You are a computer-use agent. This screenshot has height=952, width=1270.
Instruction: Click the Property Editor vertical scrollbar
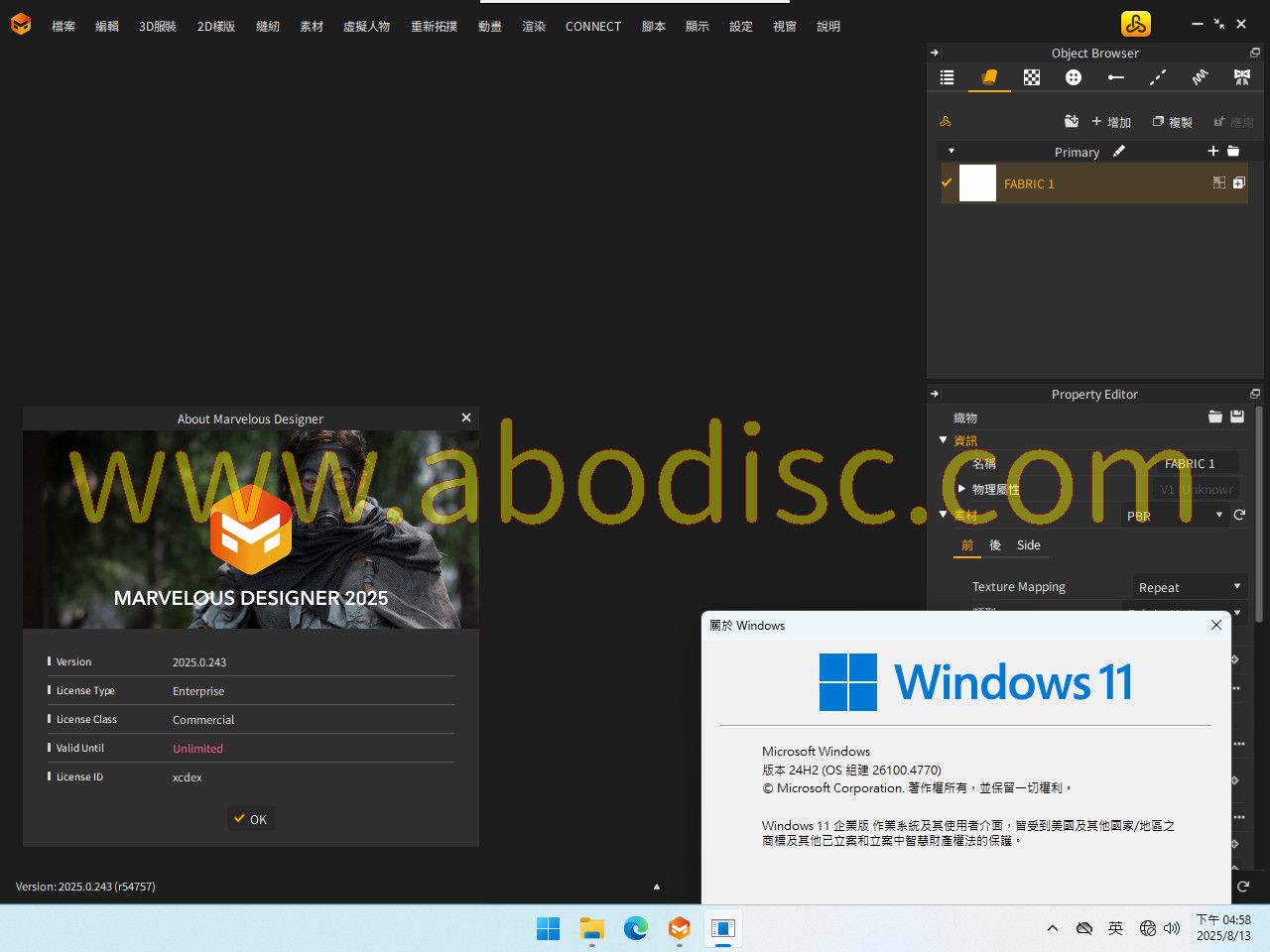coord(1259,514)
